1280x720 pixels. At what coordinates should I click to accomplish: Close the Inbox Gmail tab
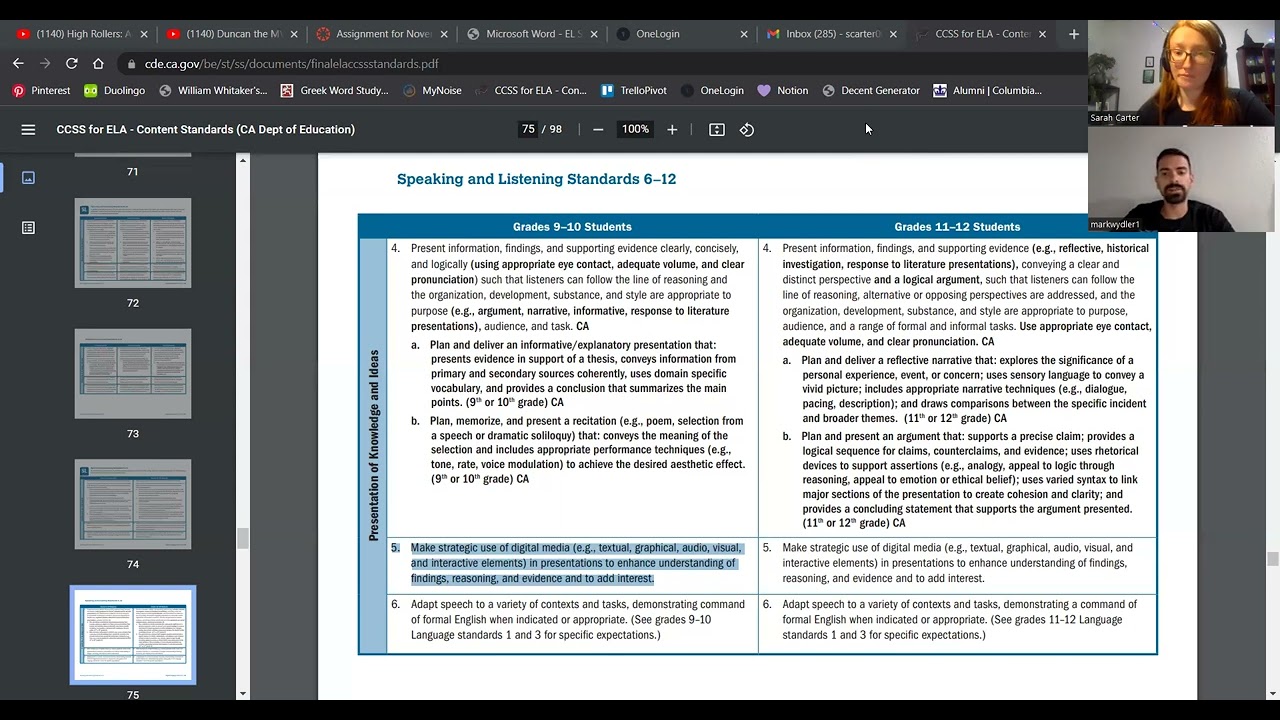coord(893,34)
